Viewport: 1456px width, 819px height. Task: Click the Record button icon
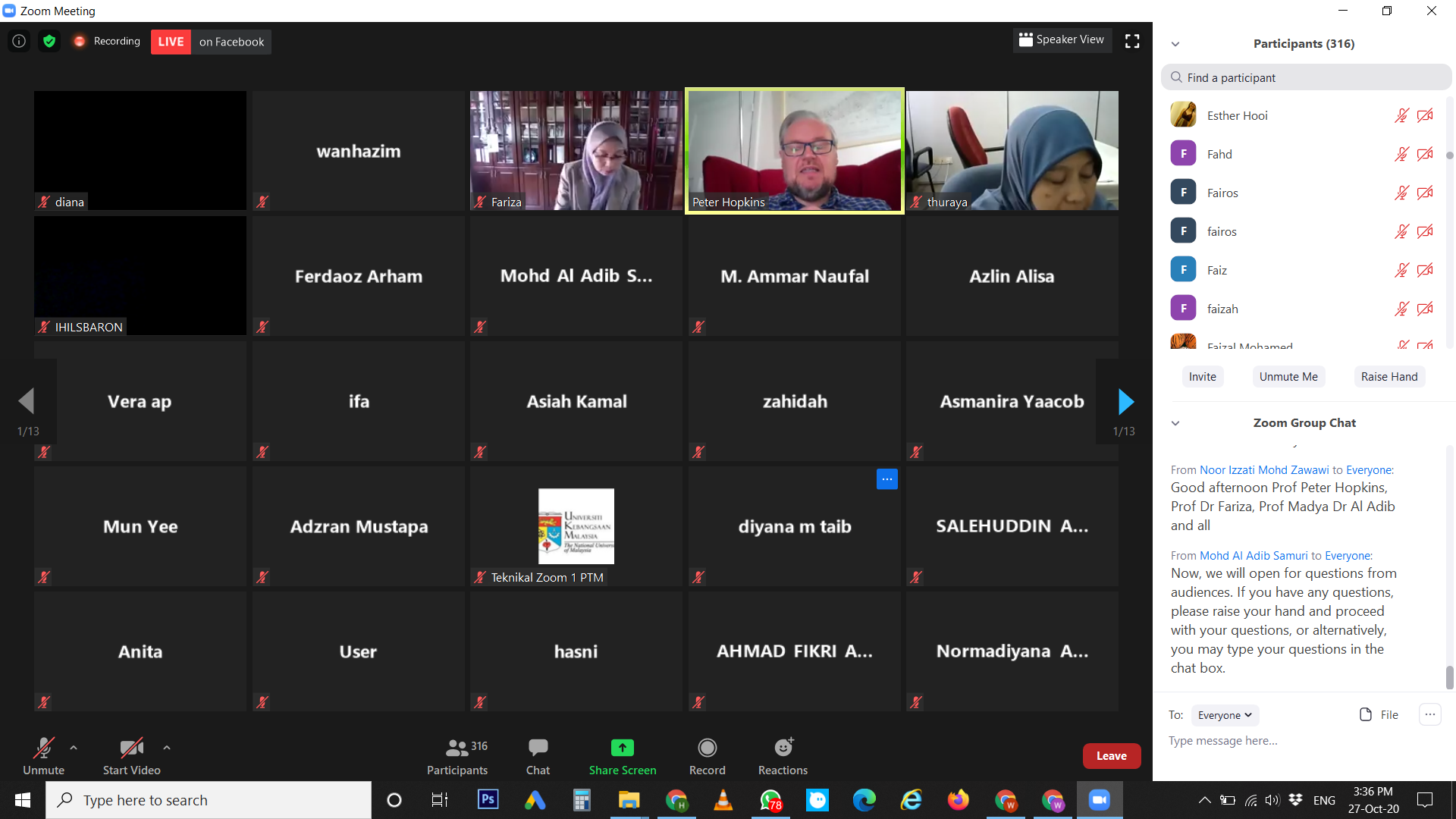pyautogui.click(x=707, y=748)
